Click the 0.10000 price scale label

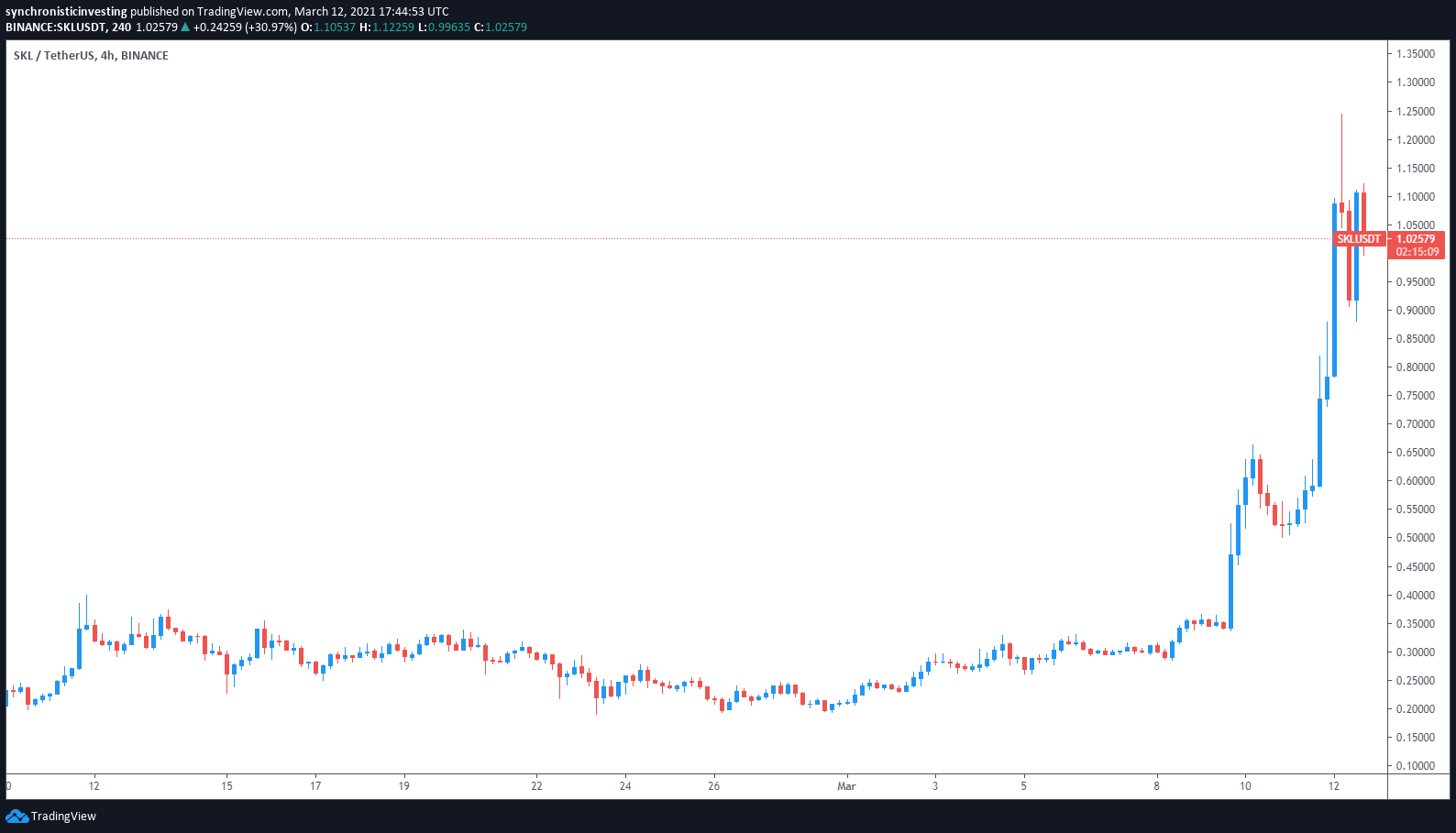coord(1416,766)
